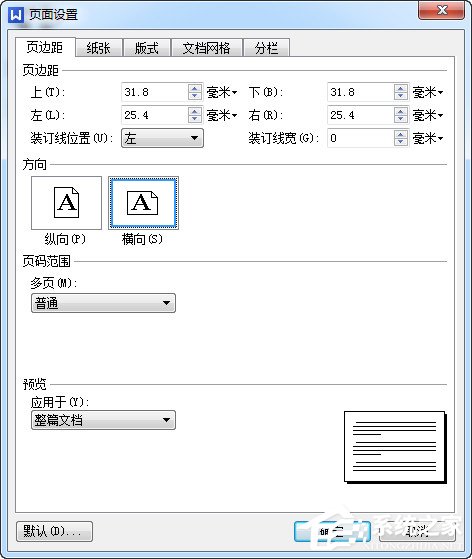This screenshot has width=472, height=559.
Task: Open the 装订线位置 gutter position dropdown
Action: (162, 138)
